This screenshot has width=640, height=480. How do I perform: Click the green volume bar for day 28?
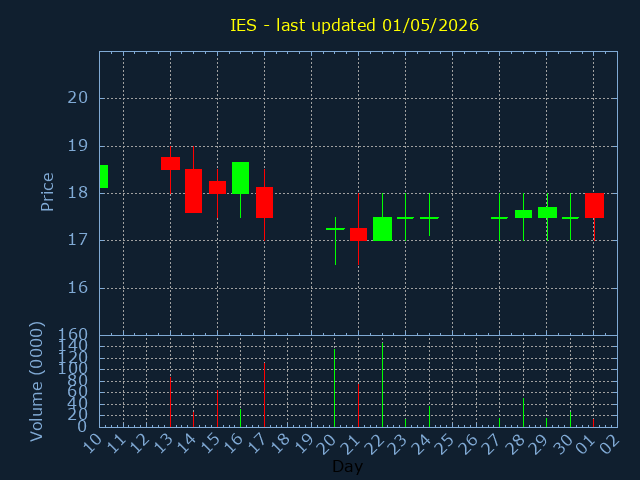[523, 413]
